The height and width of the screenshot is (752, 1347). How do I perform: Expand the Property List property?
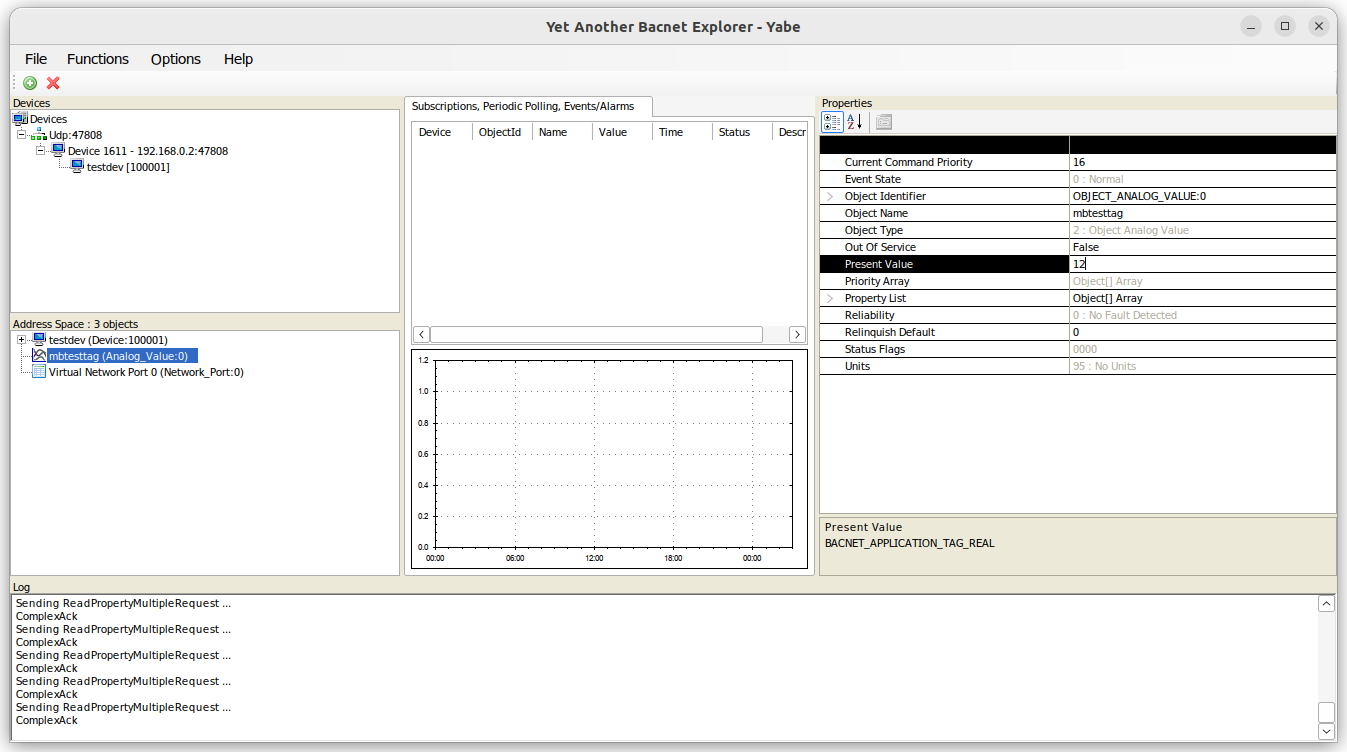[x=830, y=298]
